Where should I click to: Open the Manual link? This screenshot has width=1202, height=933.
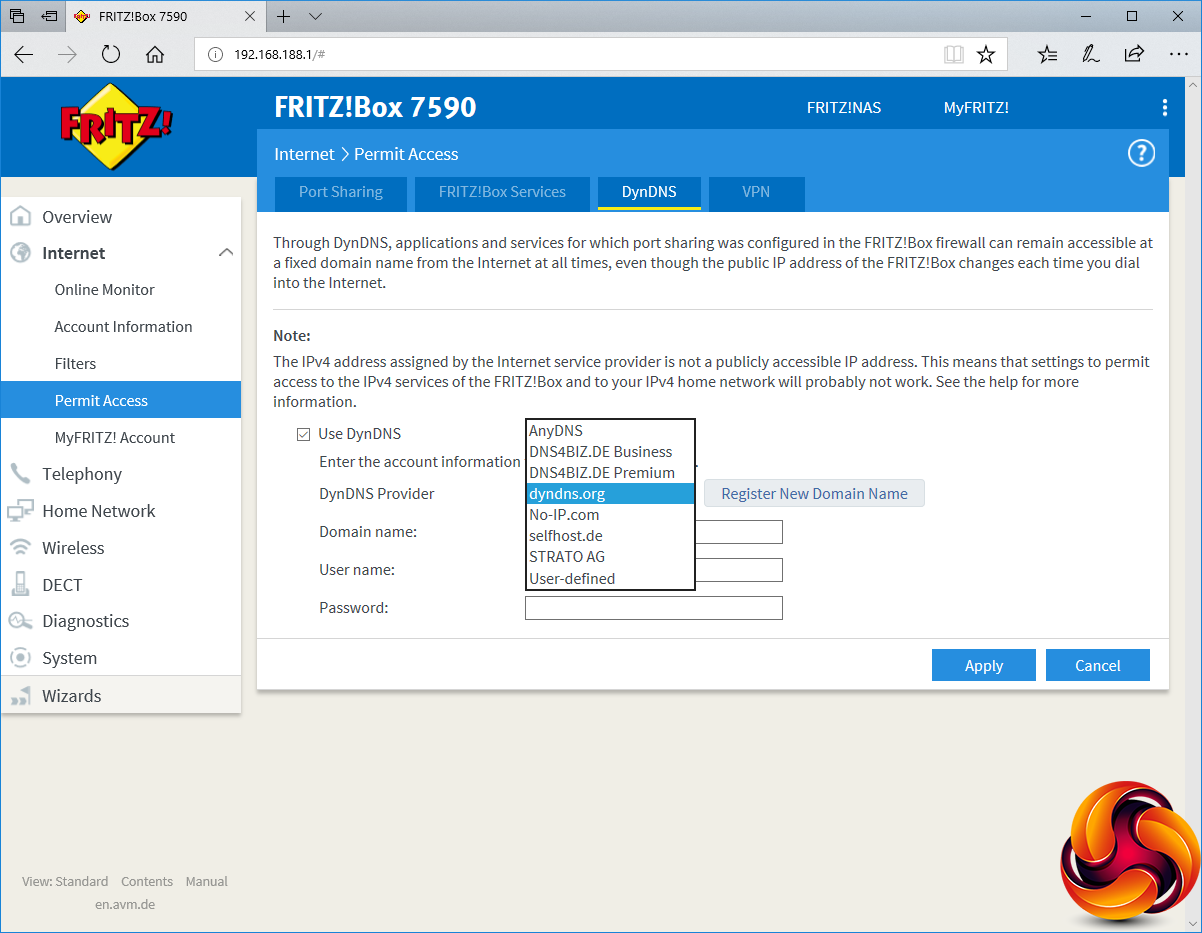[207, 882]
